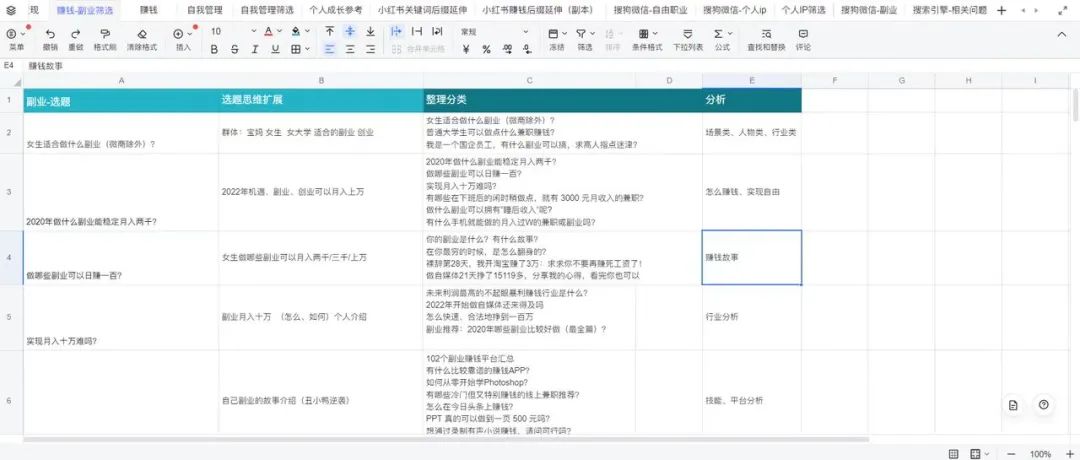This screenshot has width=1080, height=460.
Task: Set horizontal align right
Action: tap(371, 50)
